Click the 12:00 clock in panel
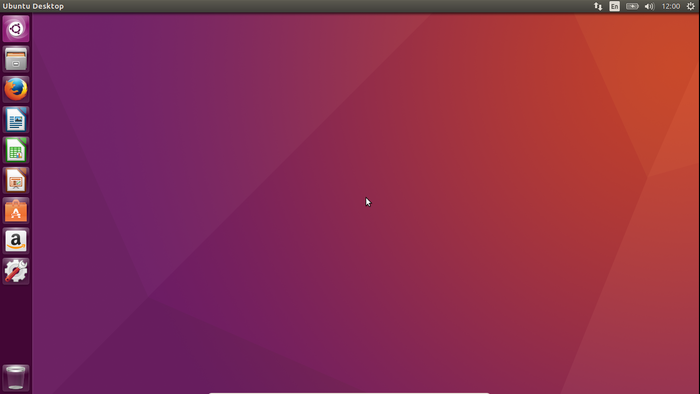This screenshot has width=700, height=394. [x=671, y=6]
